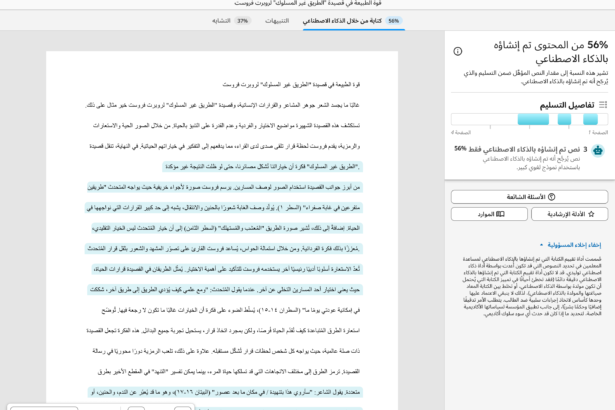The width and height of the screenshot is (615, 410).
Task: Click the list icon next to تفاصيل التسليم
Action: point(603,105)
